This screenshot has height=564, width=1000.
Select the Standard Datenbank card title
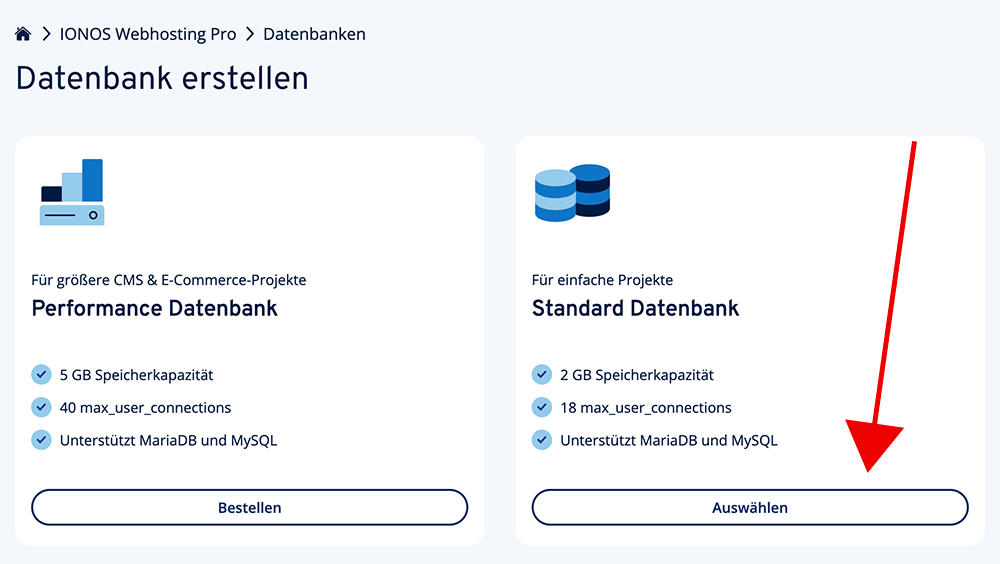[x=635, y=308]
